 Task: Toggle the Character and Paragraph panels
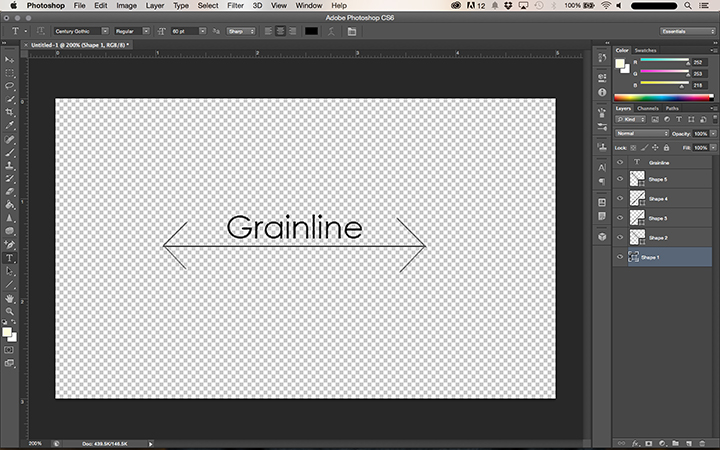pyautogui.click(x=352, y=31)
